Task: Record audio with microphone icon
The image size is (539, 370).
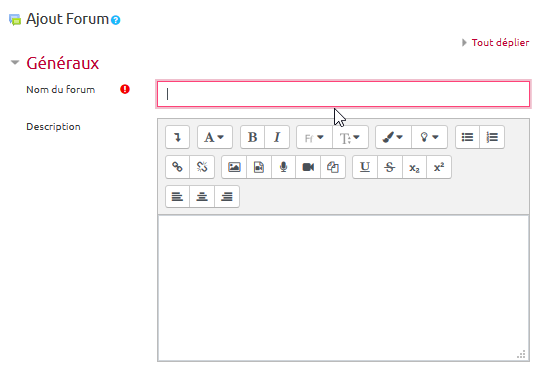Action: [x=283, y=167]
